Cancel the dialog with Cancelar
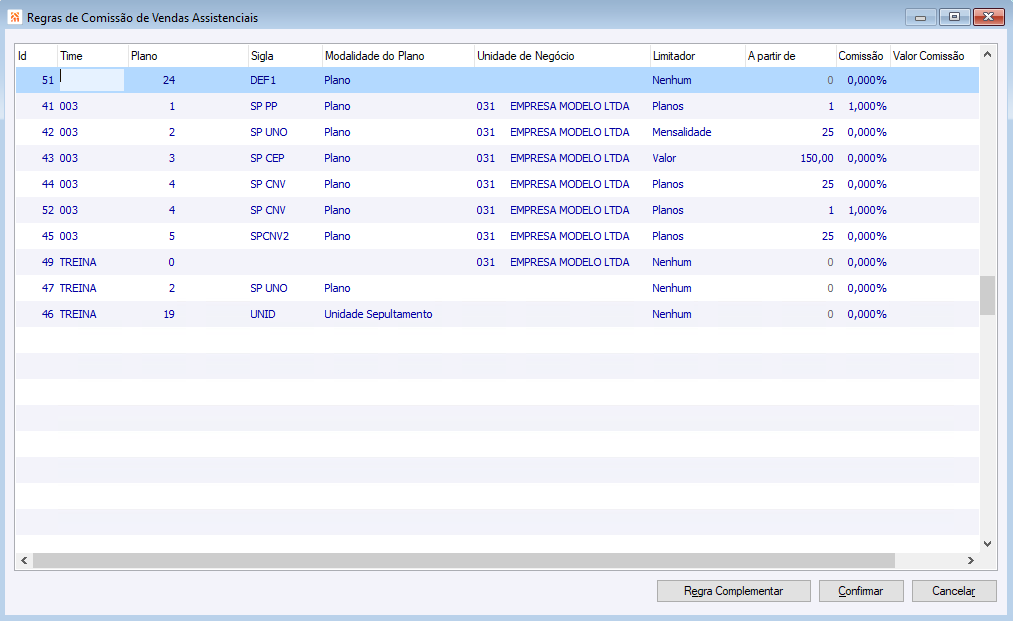 click(954, 591)
